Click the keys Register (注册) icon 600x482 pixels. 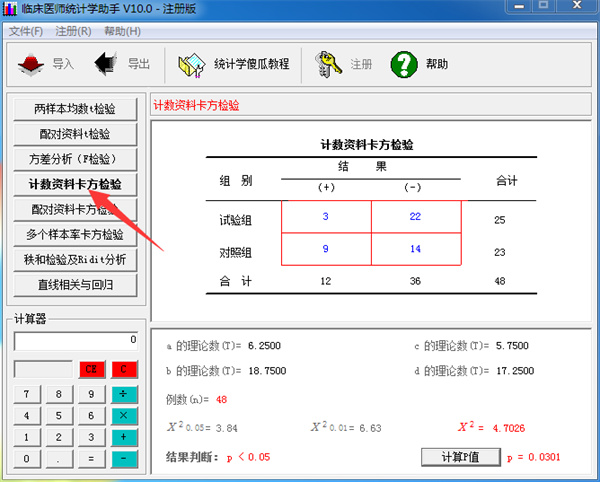click(x=328, y=64)
